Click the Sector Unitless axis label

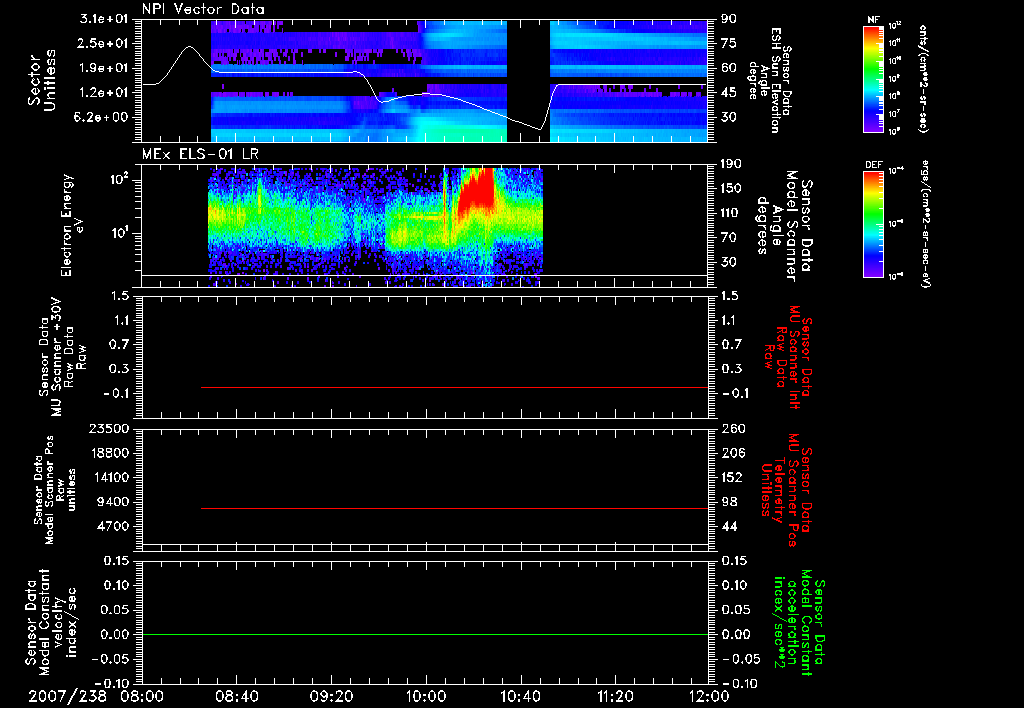42,80
